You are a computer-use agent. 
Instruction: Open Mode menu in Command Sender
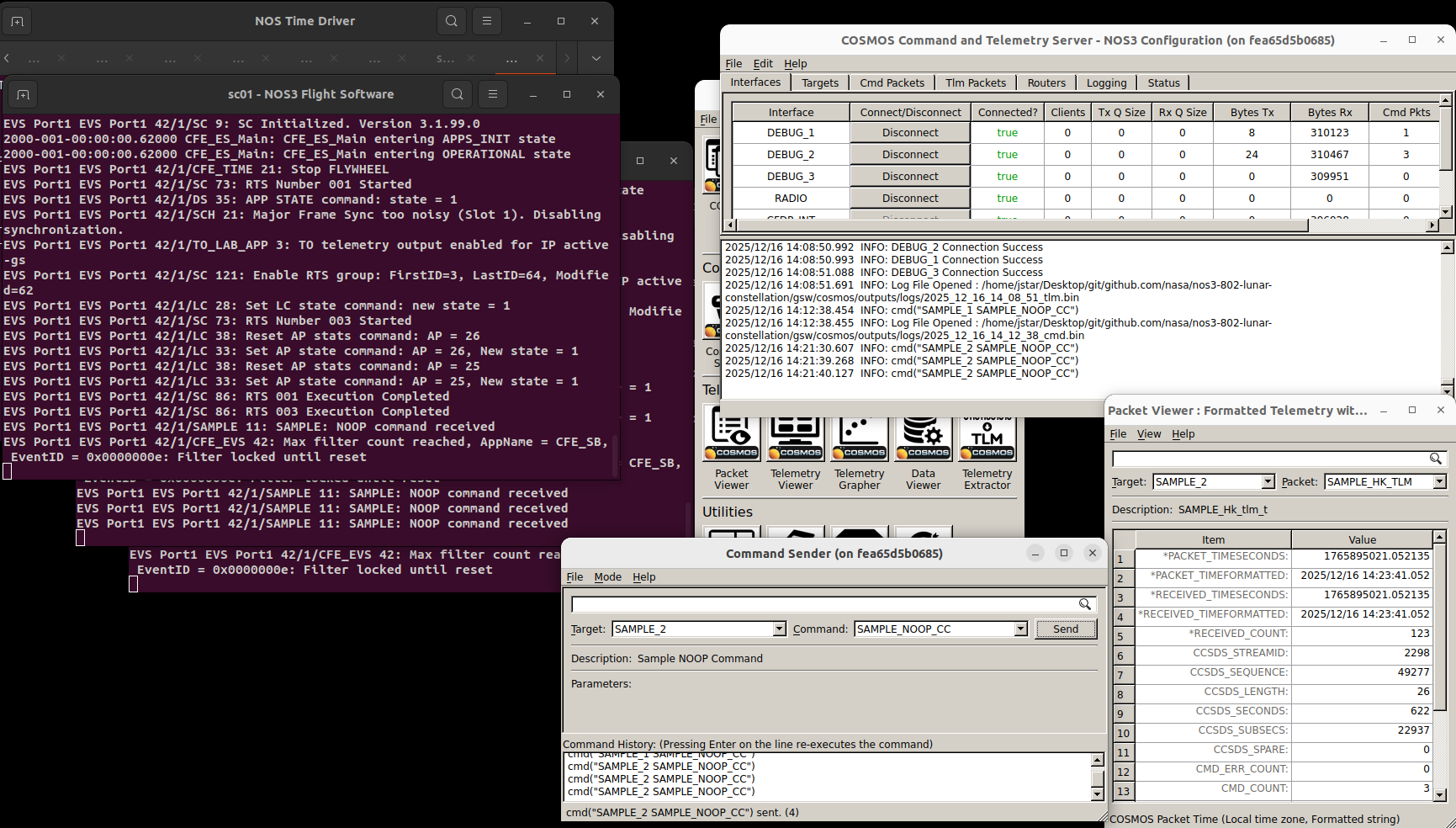coord(608,576)
